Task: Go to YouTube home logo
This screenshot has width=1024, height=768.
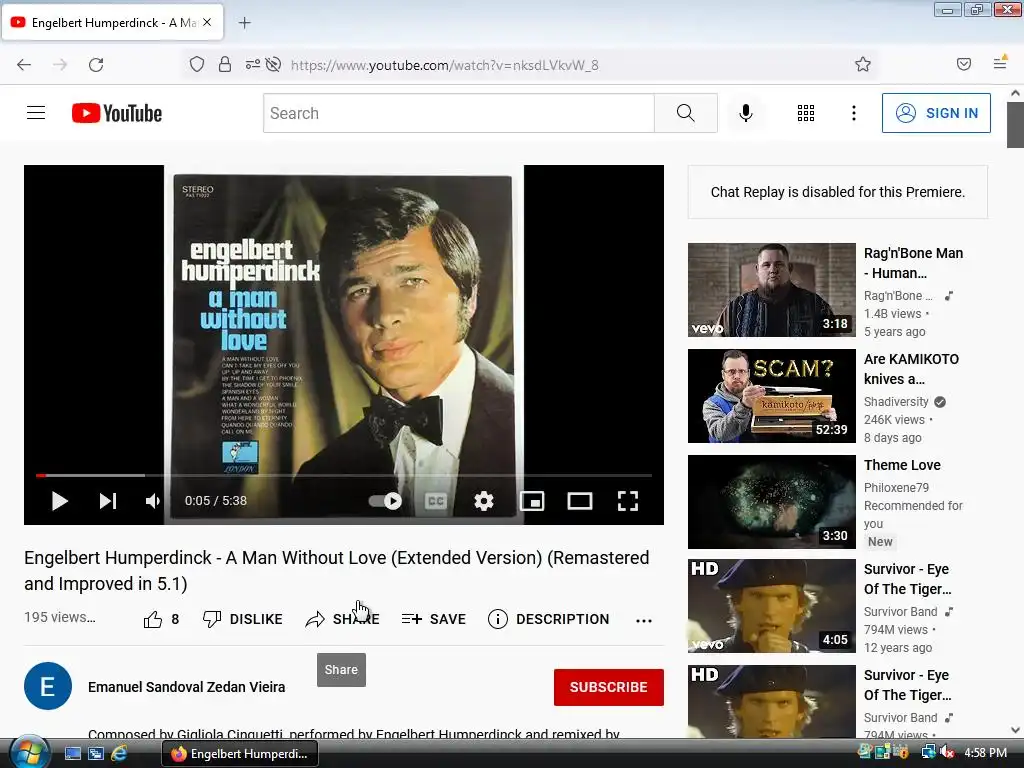Action: click(117, 113)
